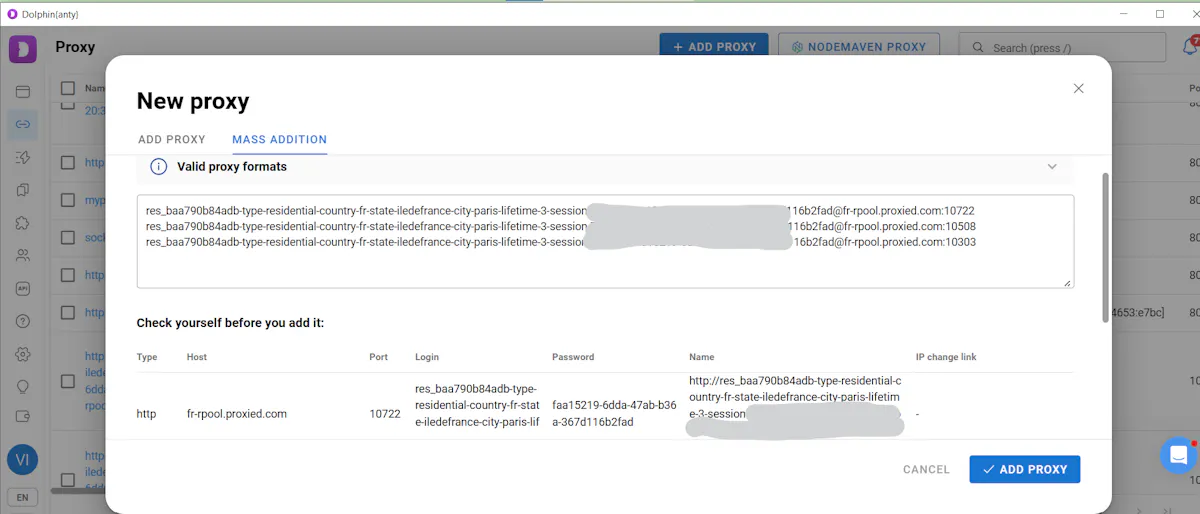Open the stacked pages icon in sidebar

click(22, 190)
